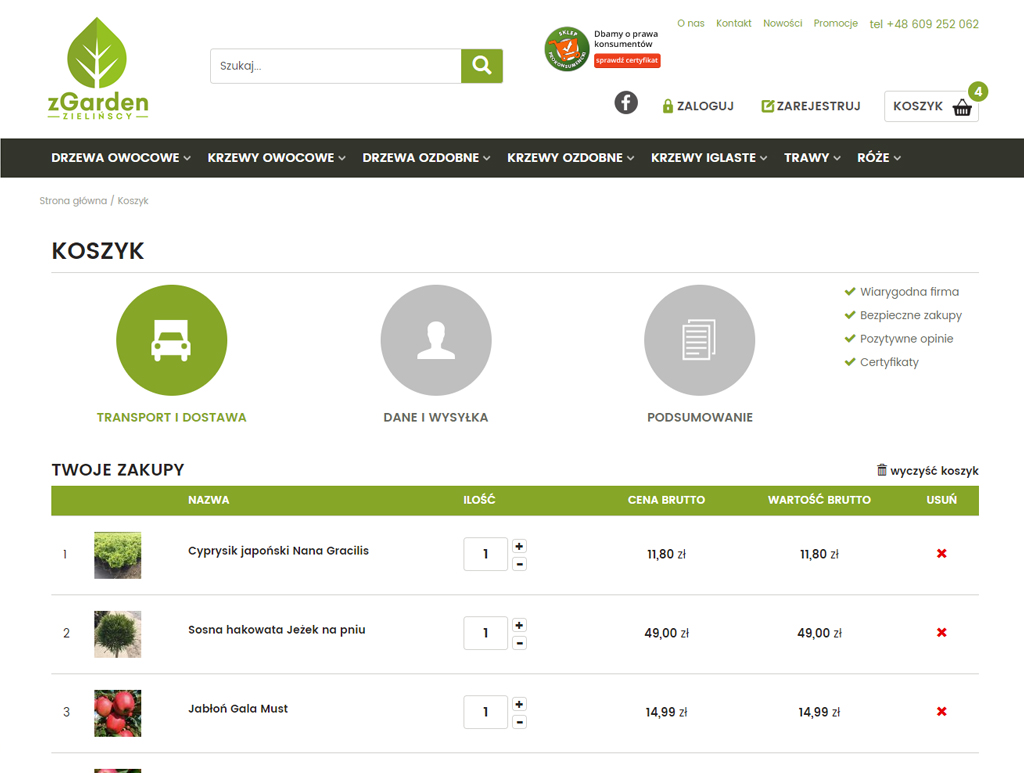Delete Jabłoń Gala Must using red X
This screenshot has height=773, width=1024.
point(941,712)
